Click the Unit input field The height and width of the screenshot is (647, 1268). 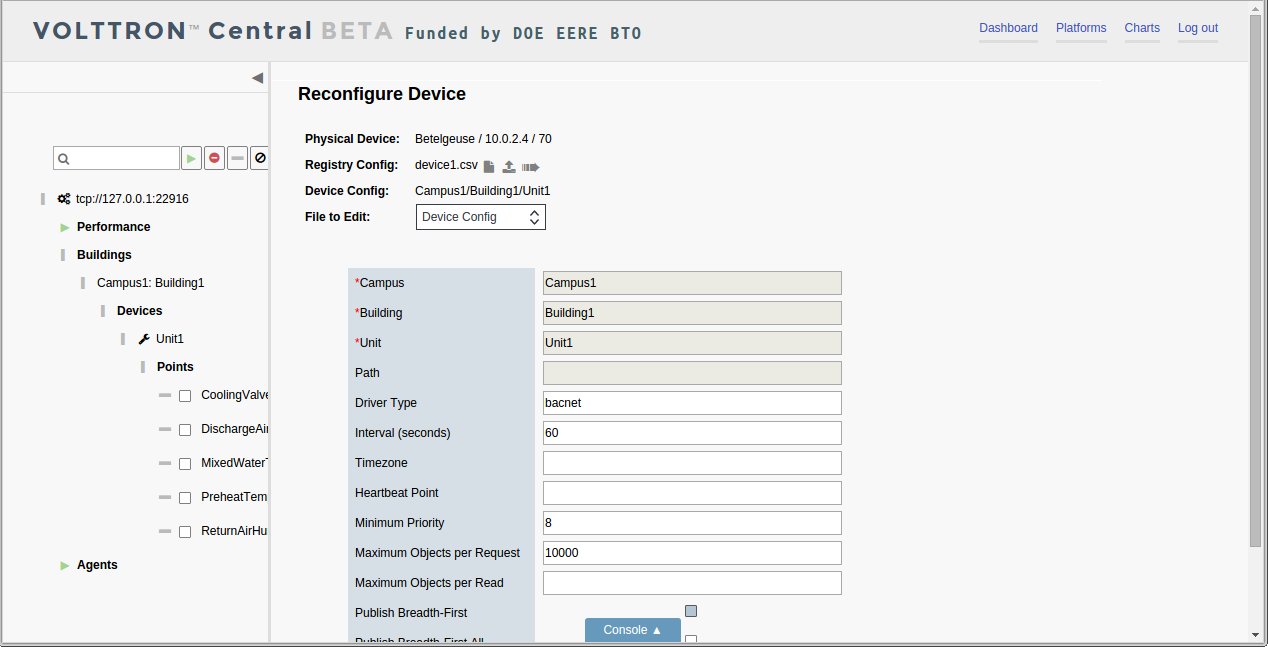[x=692, y=343]
